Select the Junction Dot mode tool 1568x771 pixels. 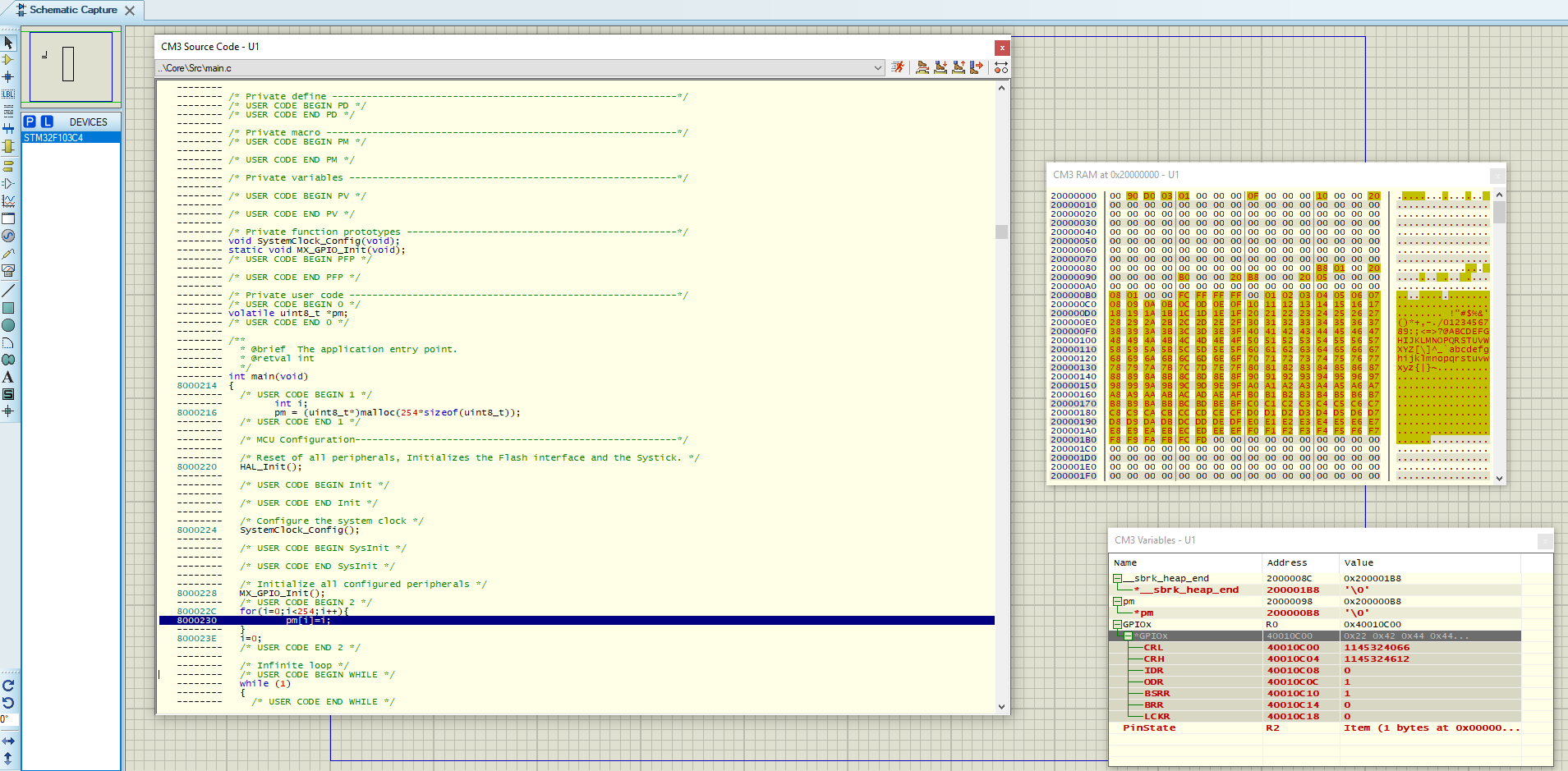click(x=8, y=76)
